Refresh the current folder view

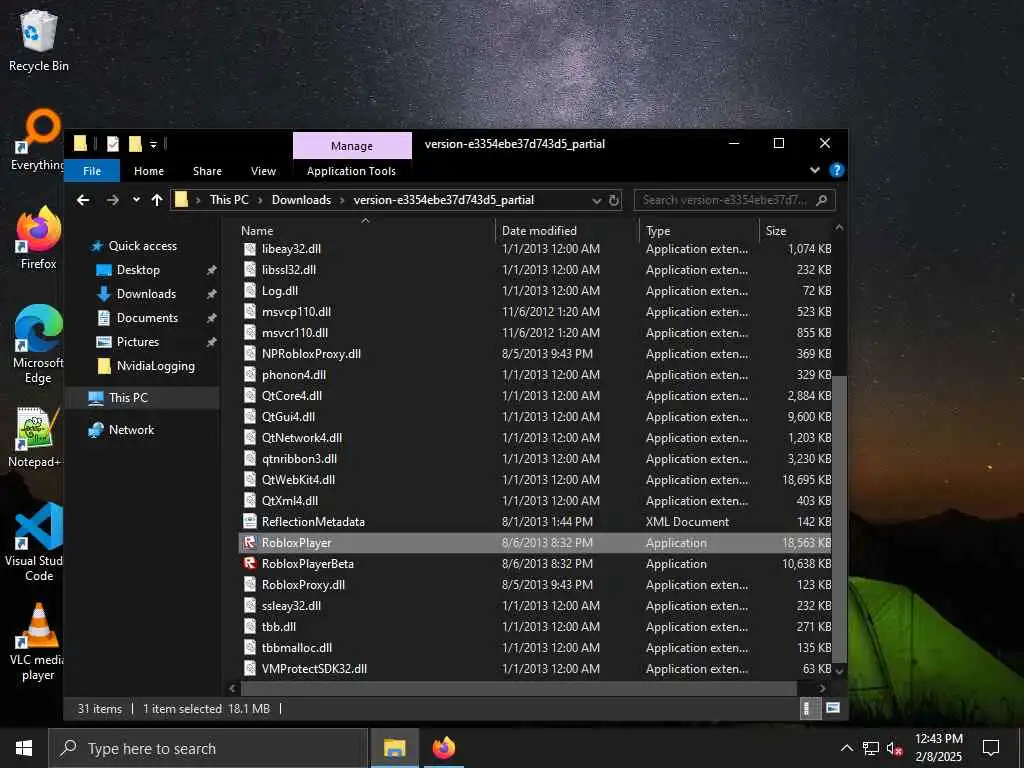(614, 200)
